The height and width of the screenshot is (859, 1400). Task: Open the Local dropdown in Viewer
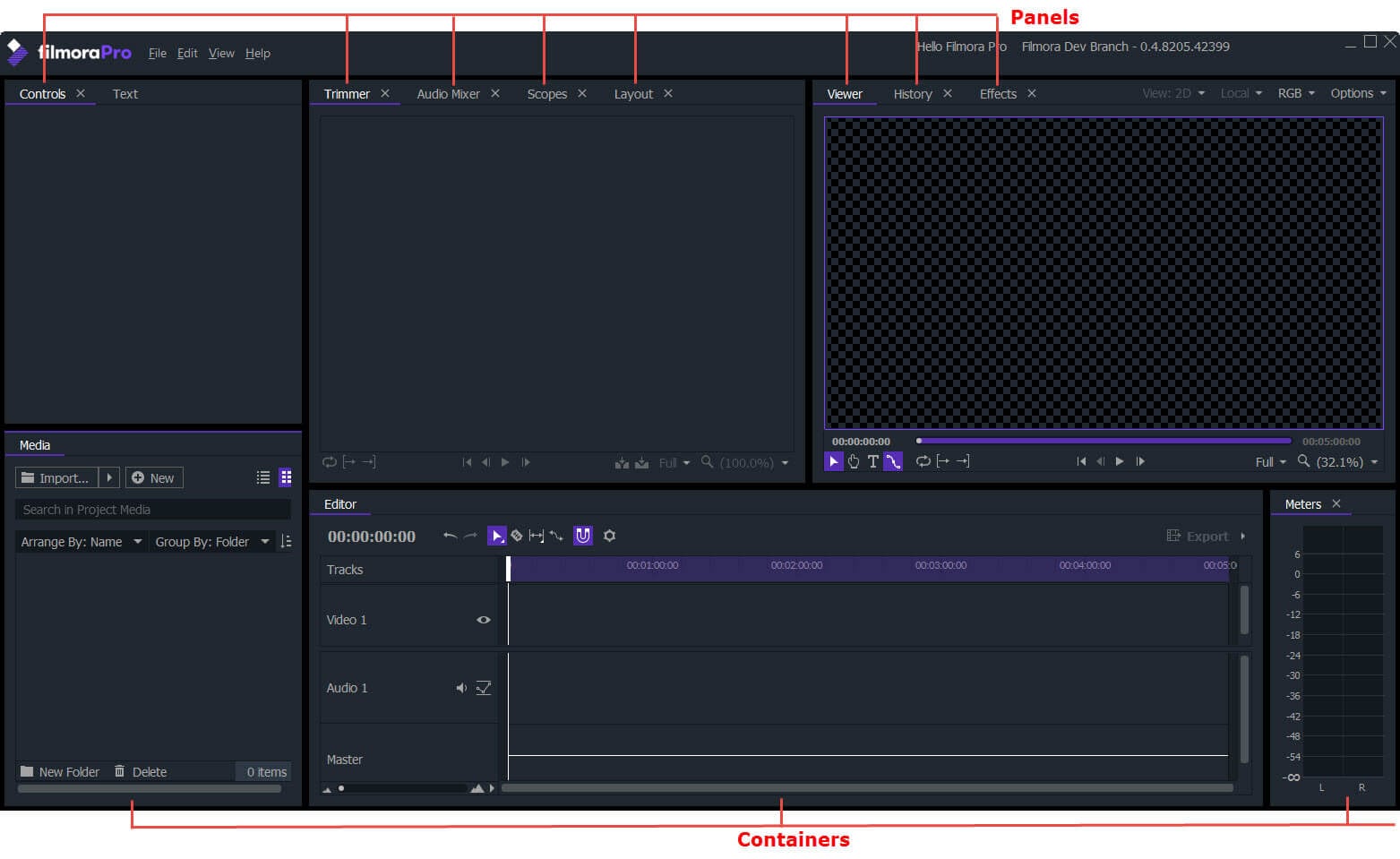1241,93
